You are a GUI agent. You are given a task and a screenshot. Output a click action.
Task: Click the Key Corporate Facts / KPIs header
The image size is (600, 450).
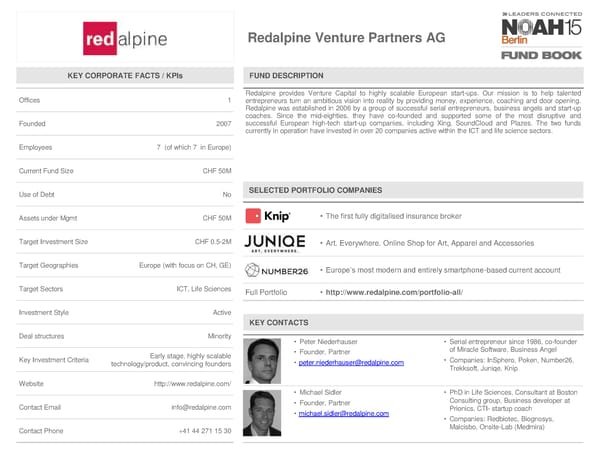pyautogui.click(x=125, y=76)
